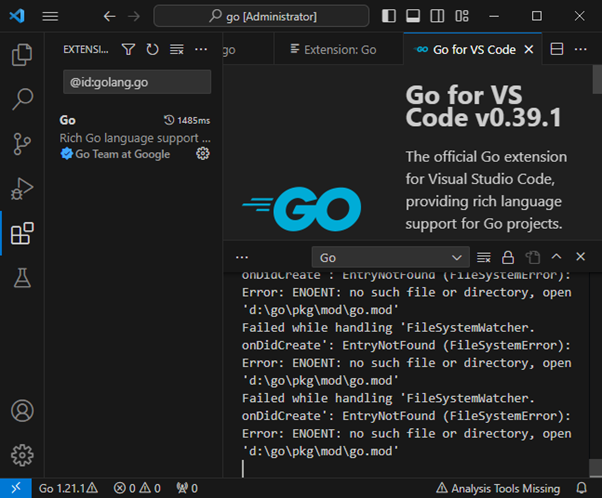The image size is (602, 498).
Task: Open the hamburger application menu
Action: coord(50,17)
